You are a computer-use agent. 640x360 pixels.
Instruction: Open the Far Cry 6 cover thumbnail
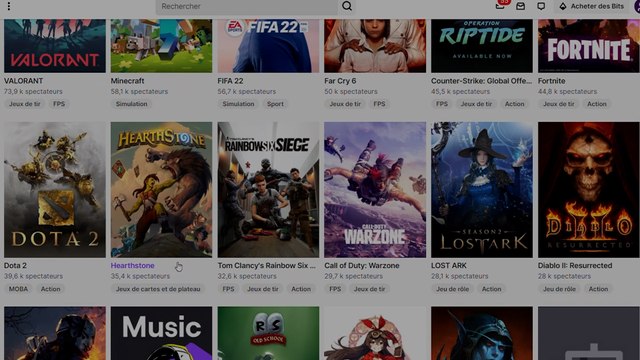375,46
